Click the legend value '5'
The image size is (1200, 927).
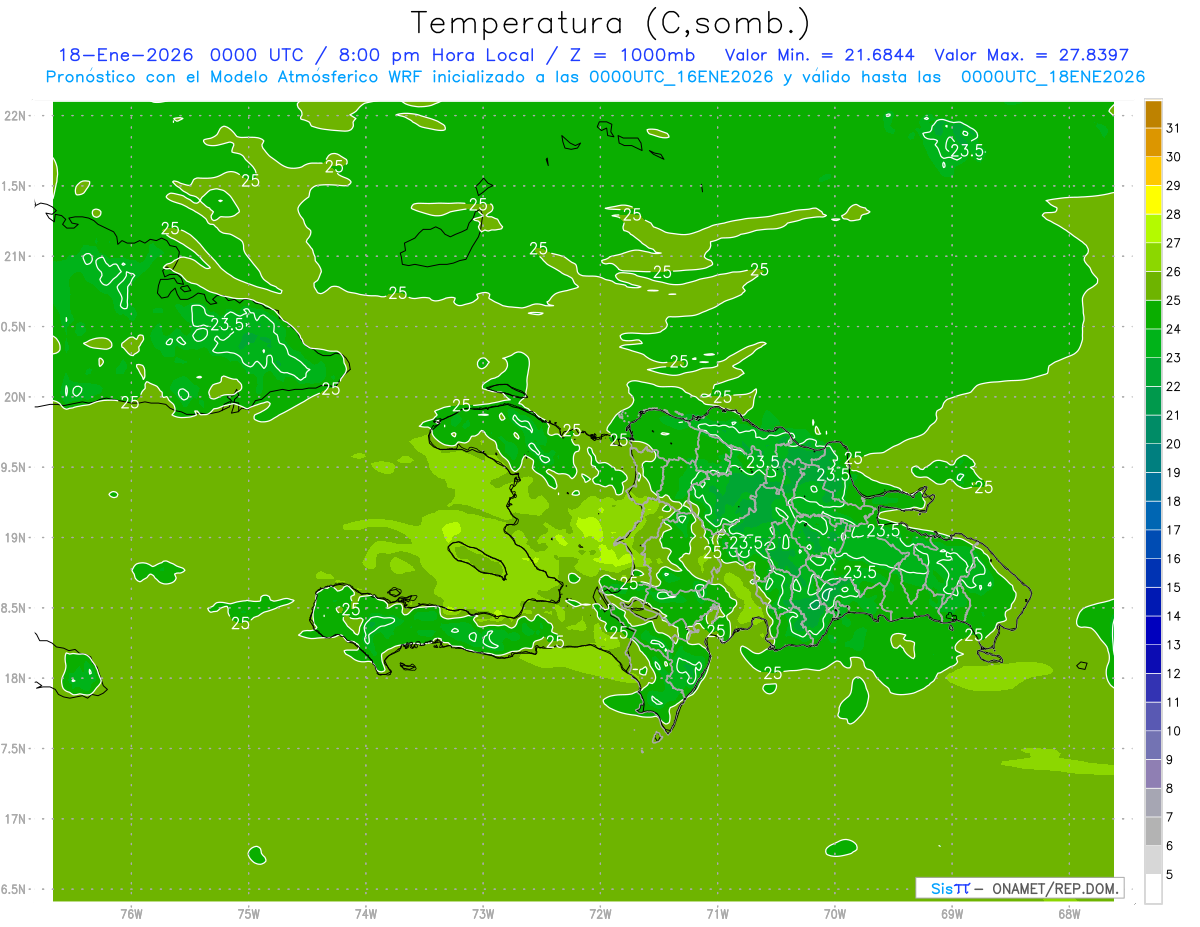point(1170,875)
